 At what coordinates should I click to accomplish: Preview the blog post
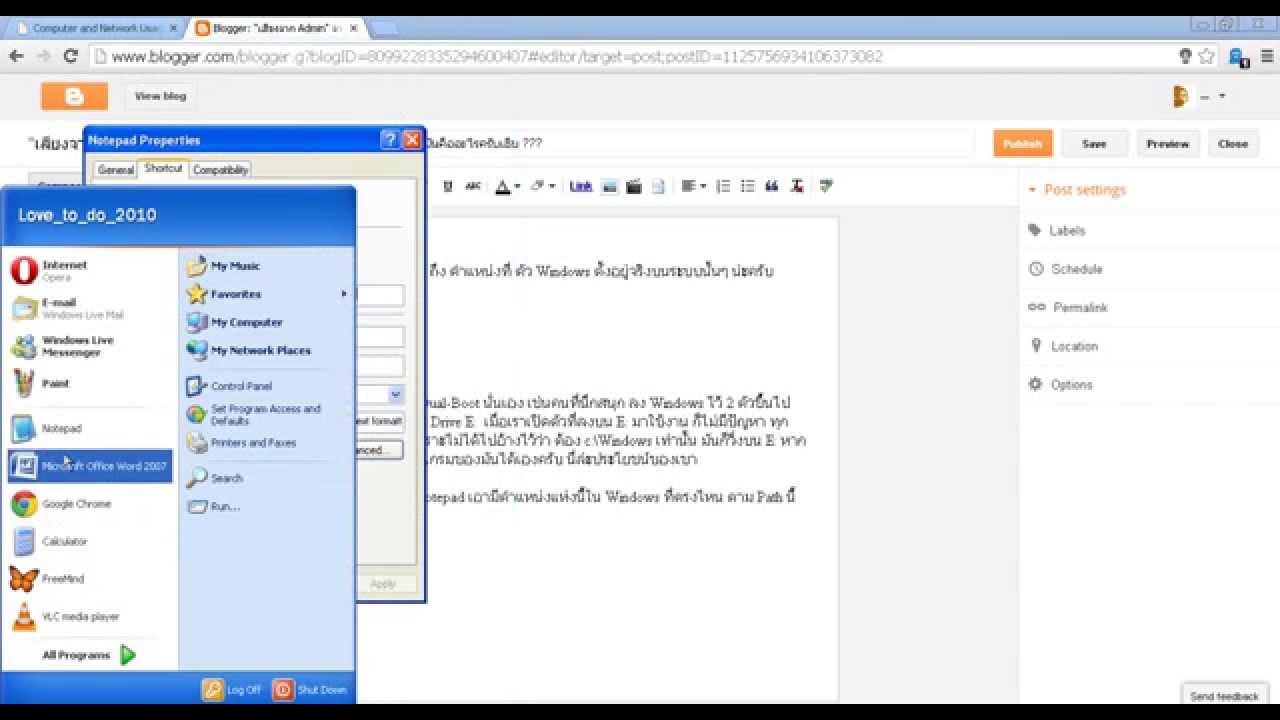[x=1167, y=144]
